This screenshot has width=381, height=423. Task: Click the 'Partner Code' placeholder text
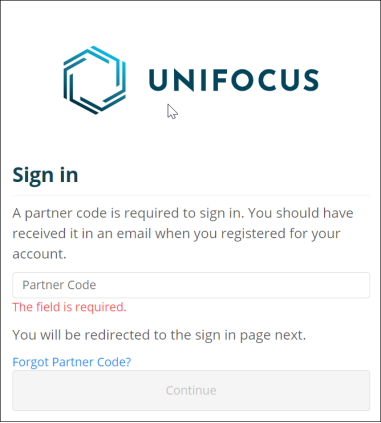59,285
